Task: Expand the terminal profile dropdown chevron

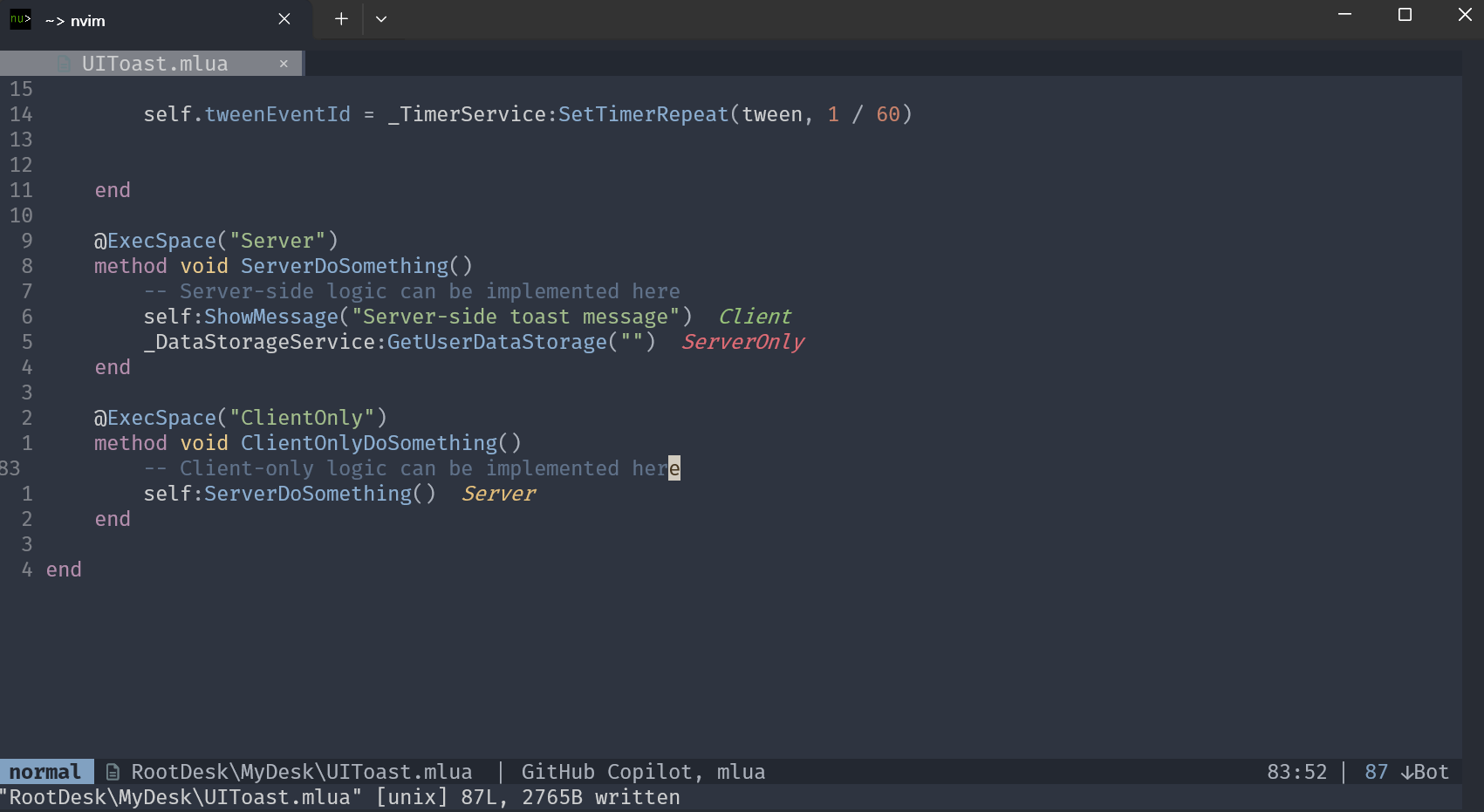Action: (381, 19)
